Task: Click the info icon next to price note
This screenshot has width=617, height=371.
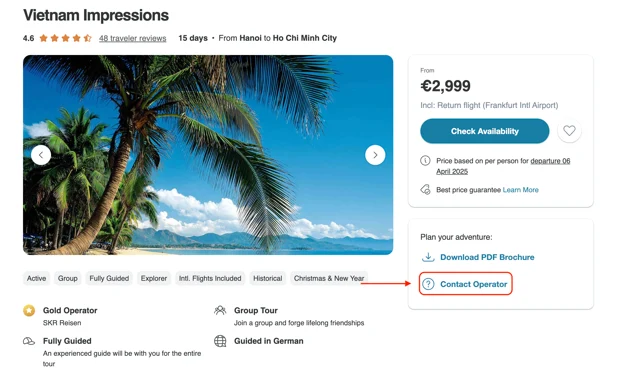Action: click(x=425, y=161)
